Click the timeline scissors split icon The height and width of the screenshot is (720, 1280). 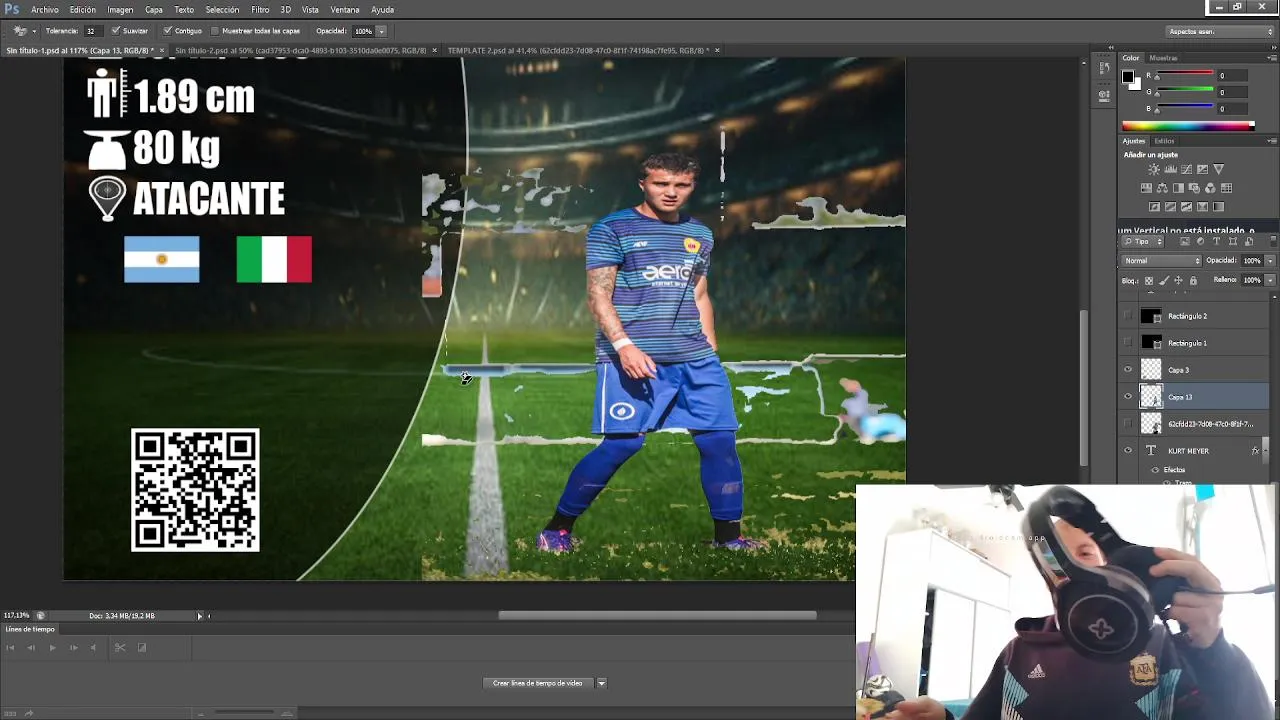click(120, 647)
